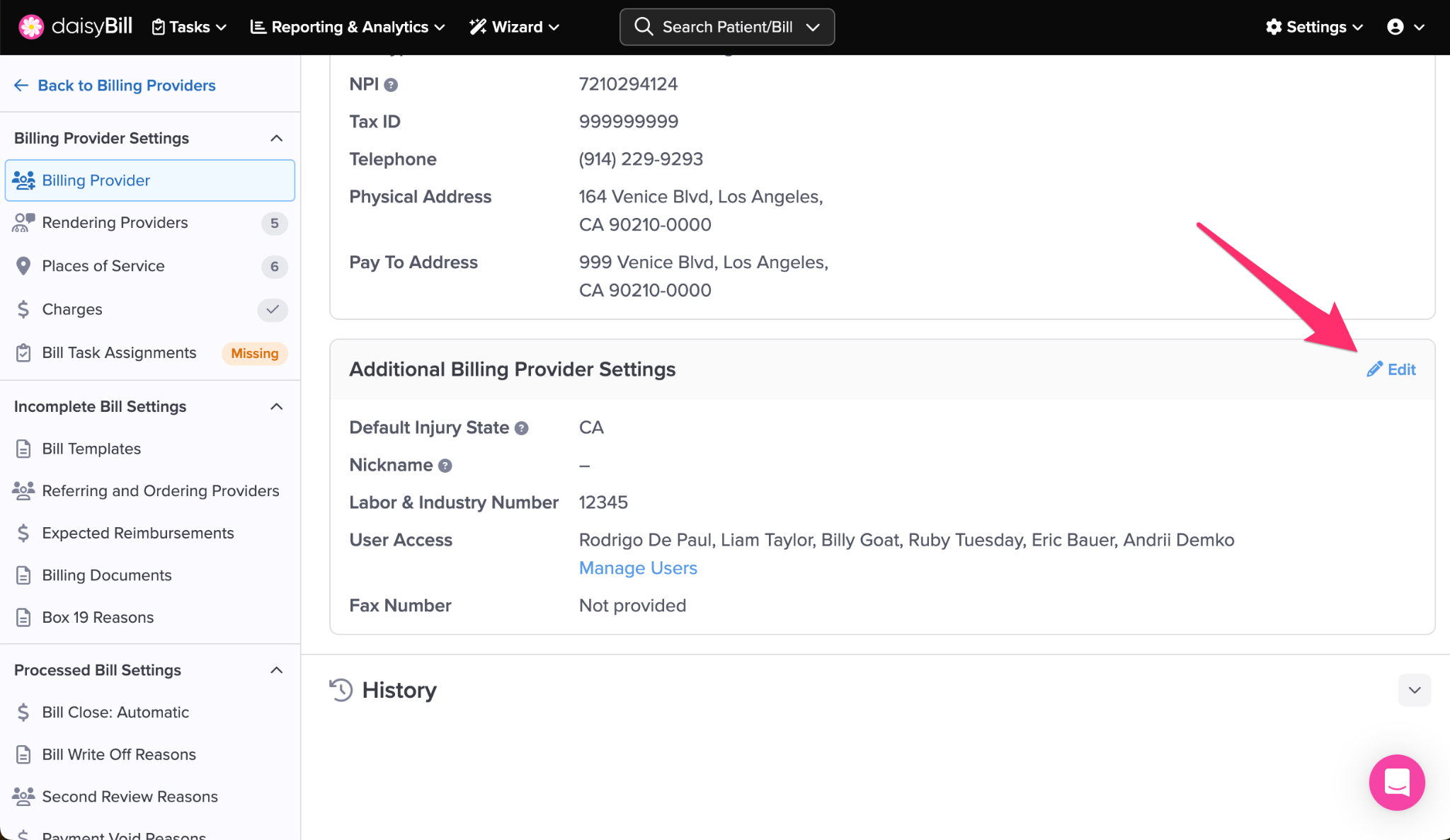Click the Nickname help question icon

tap(445, 466)
